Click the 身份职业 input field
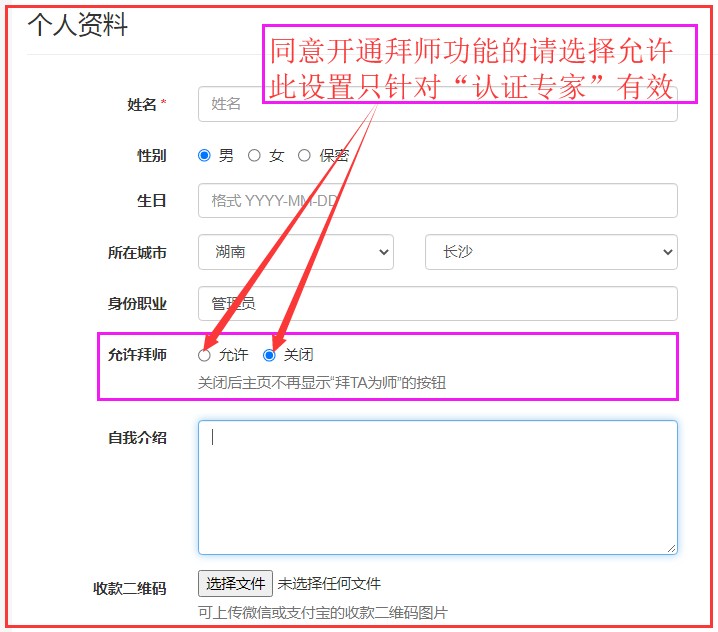This screenshot has height=632, width=718. tap(438, 304)
